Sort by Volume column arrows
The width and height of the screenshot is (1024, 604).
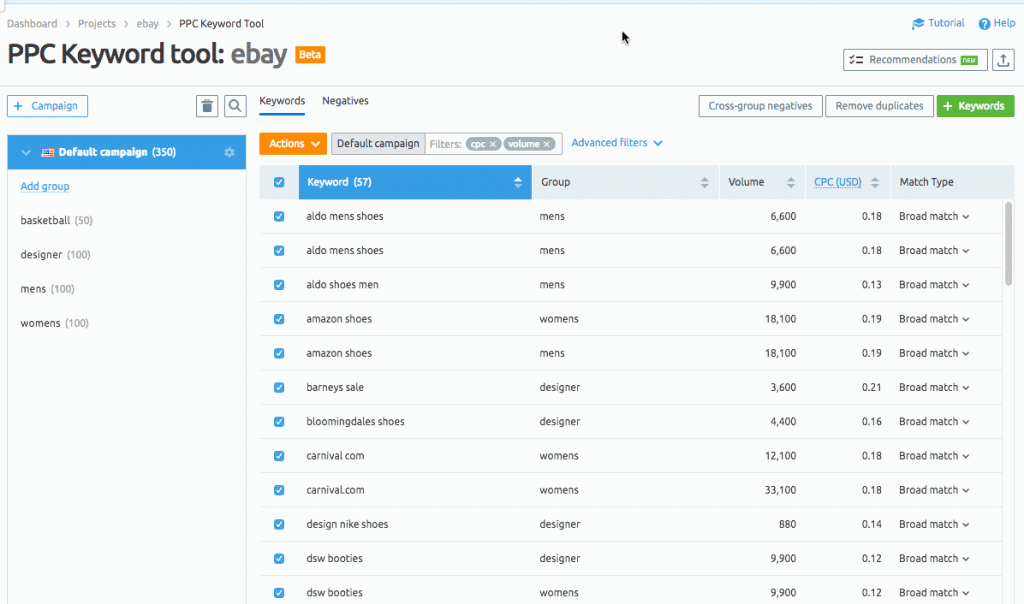pyautogui.click(x=791, y=182)
